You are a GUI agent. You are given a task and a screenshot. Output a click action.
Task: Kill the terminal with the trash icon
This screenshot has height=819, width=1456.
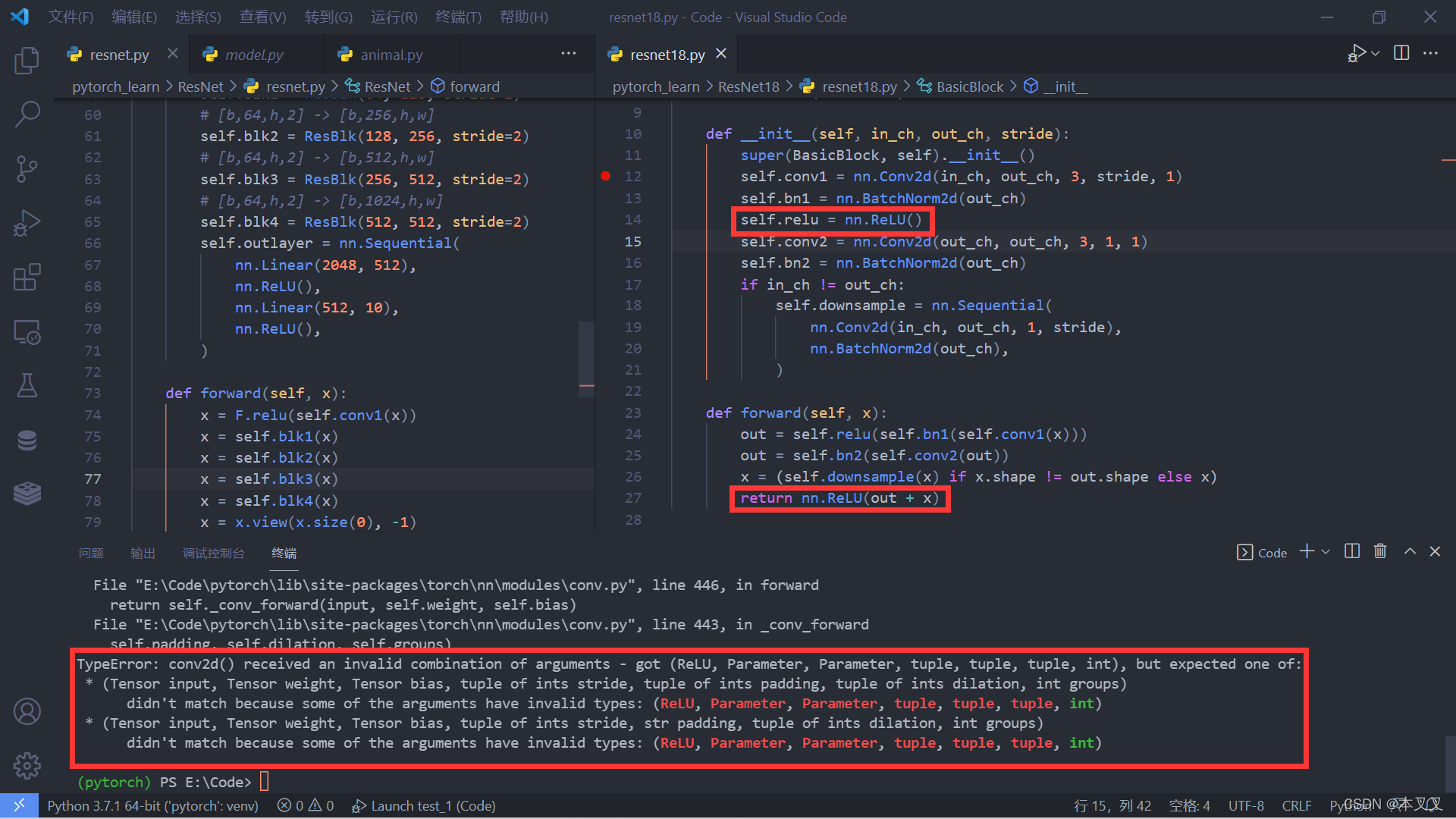1380,551
